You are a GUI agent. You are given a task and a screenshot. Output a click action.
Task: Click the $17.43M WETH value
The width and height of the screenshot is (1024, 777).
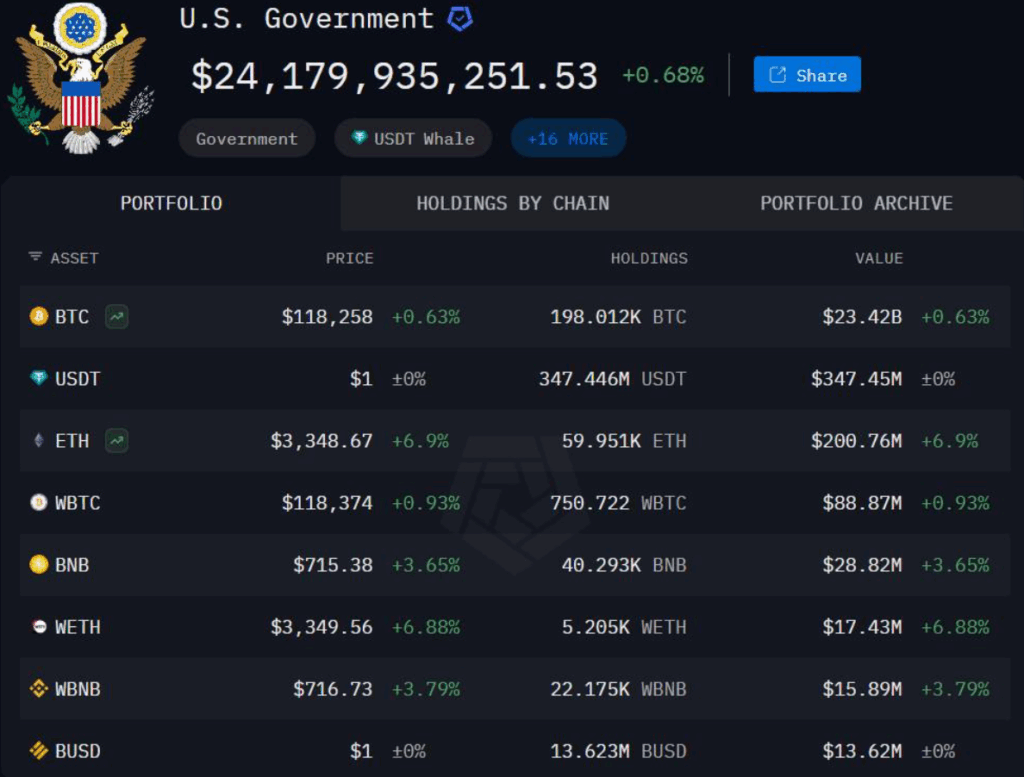coord(862,627)
